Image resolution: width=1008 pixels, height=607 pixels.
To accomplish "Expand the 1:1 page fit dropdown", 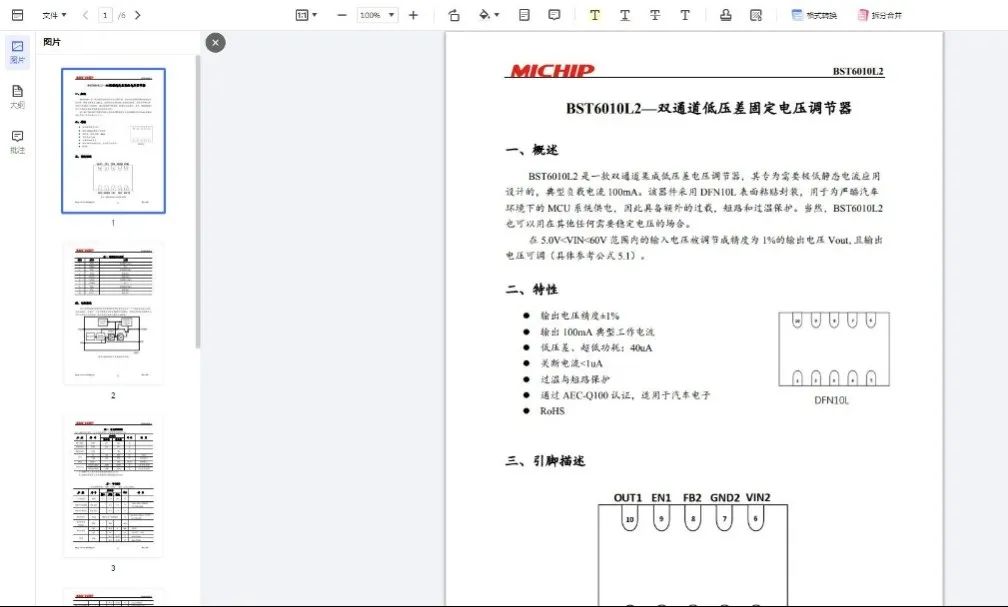I will [306, 15].
